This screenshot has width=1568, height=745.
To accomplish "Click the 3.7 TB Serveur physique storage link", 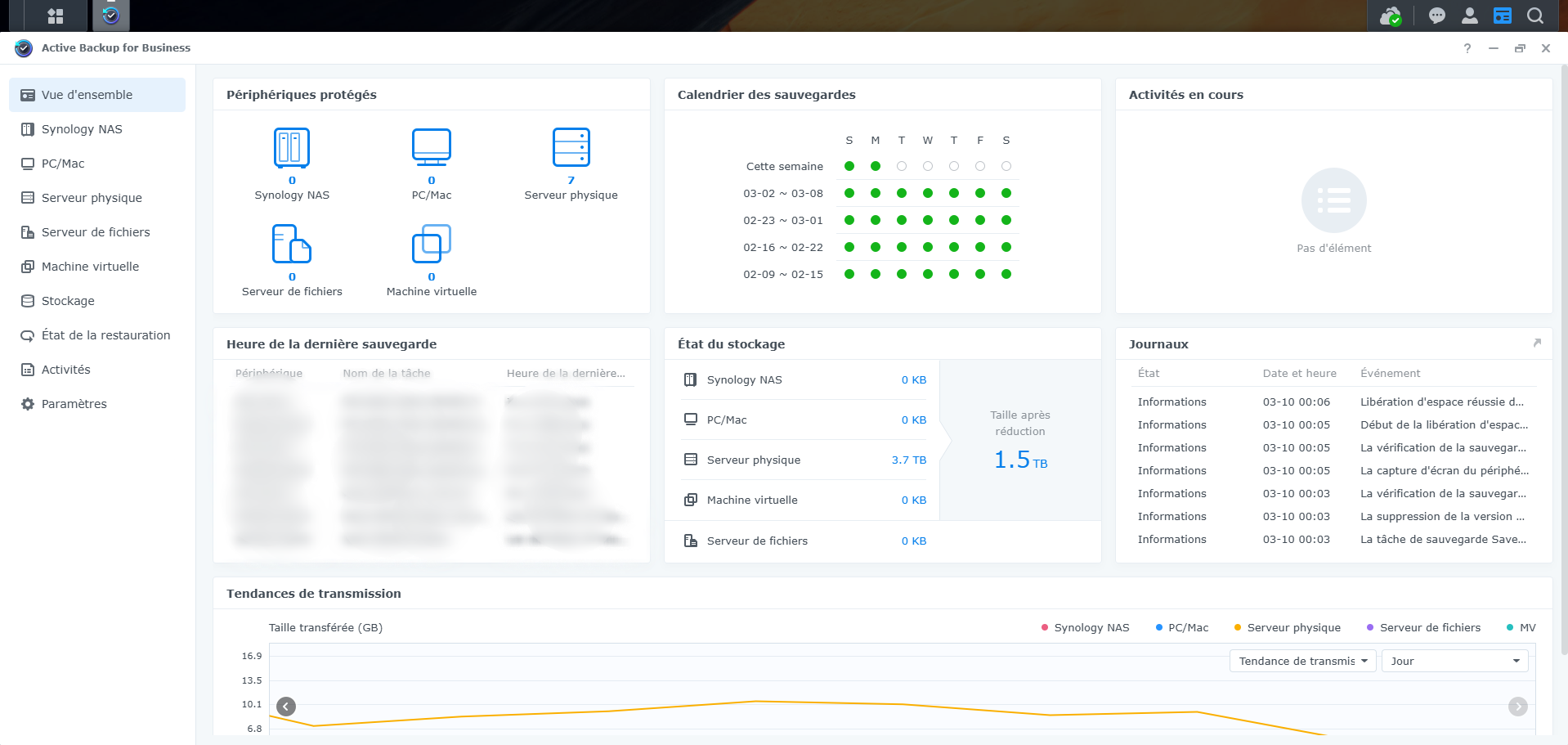I will (908, 460).
